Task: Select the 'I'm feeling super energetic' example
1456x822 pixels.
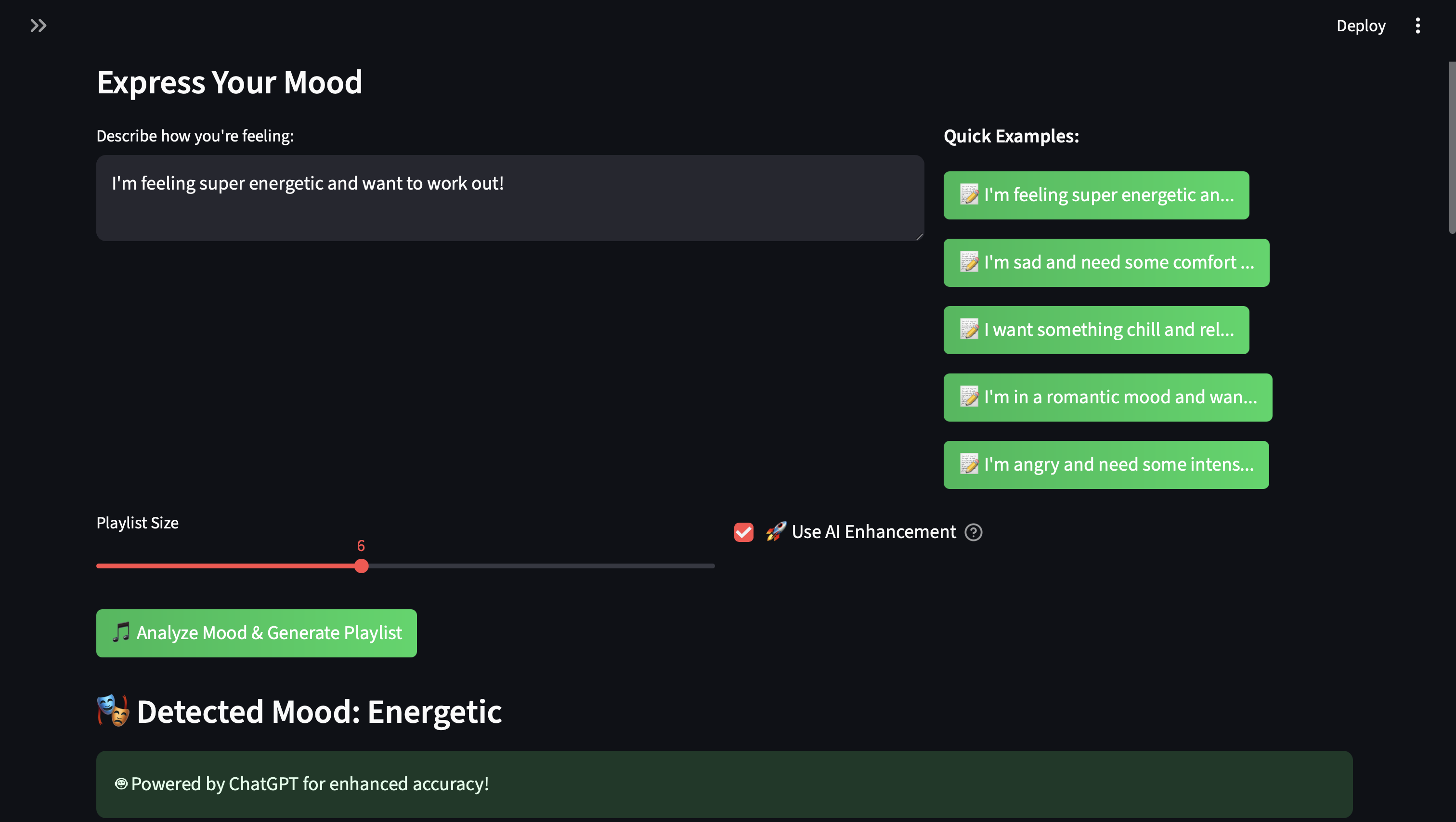Action: [x=1095, y=195]
